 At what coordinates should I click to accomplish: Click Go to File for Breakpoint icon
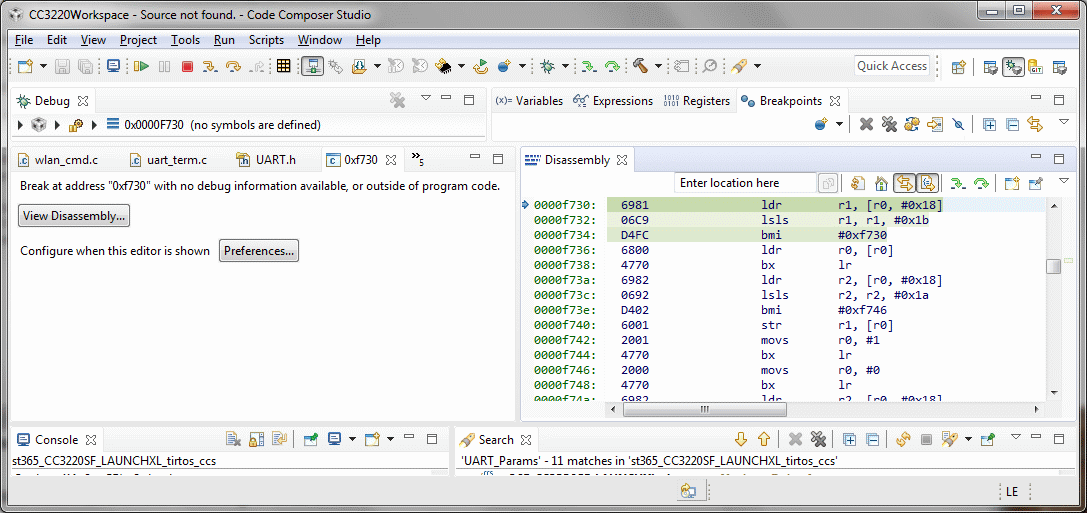tap(936, 124)
